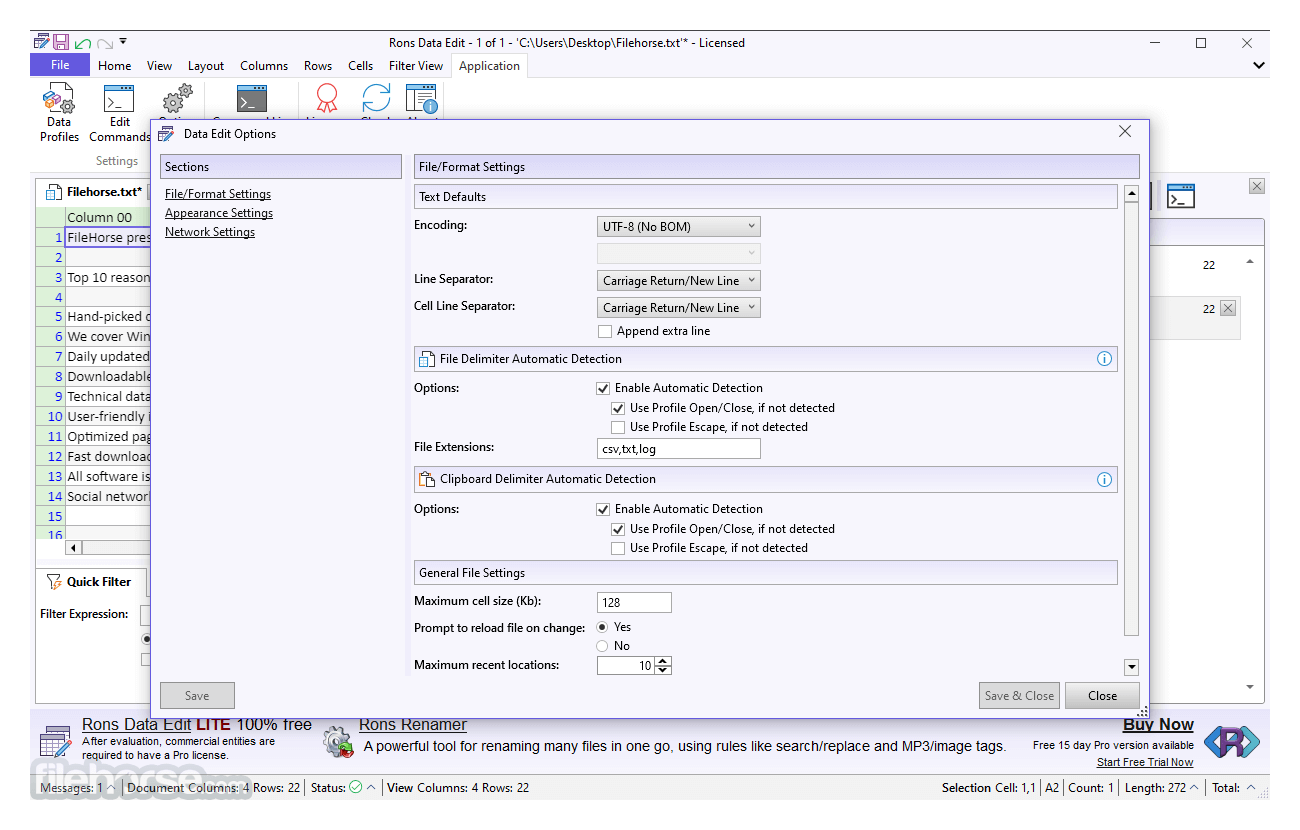Click the Close button in options dialog
This screenshot has height=830, width=1300.
point(1102,696)
